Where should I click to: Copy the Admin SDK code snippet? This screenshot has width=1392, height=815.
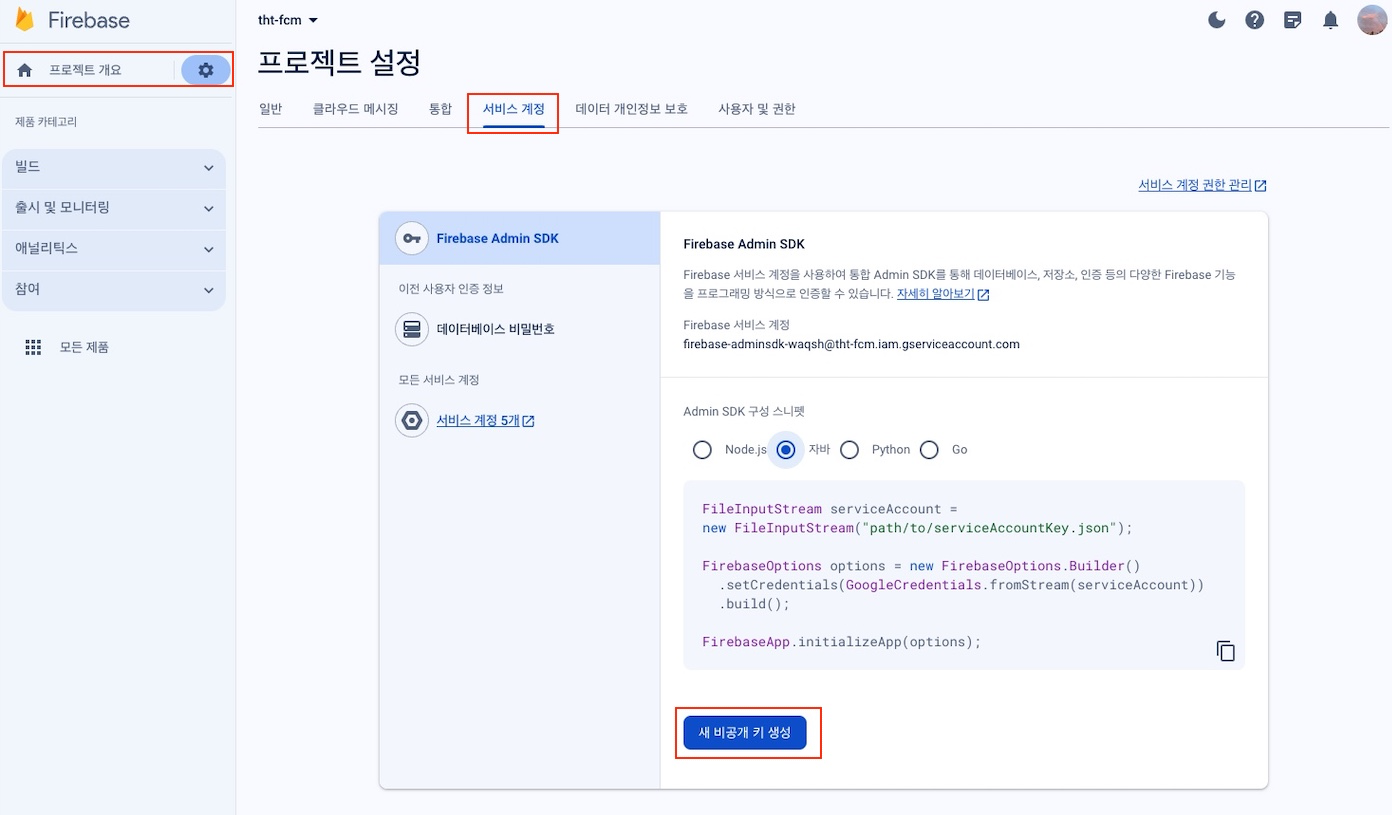(1226, 651)
